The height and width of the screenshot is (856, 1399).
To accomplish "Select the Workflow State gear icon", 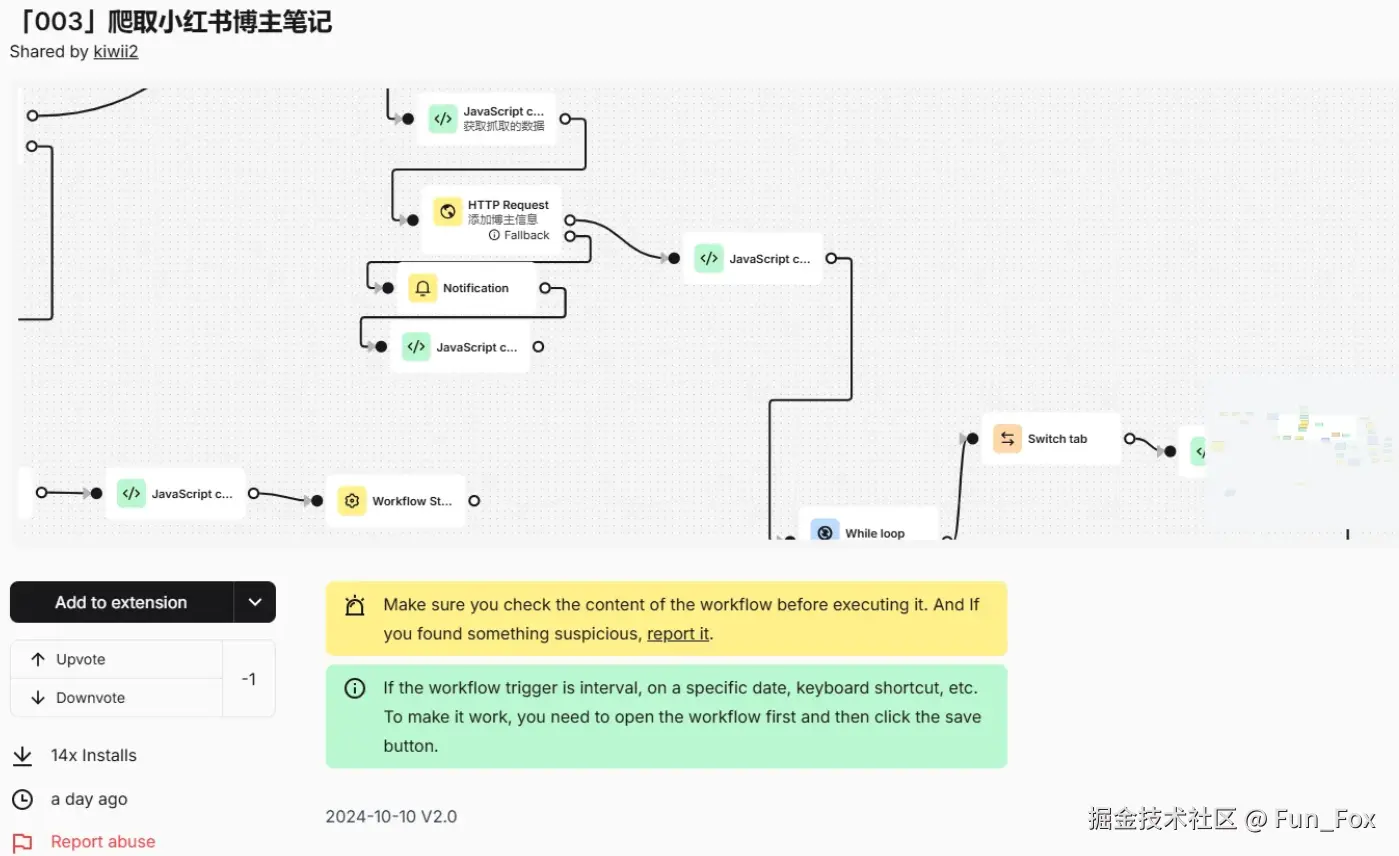I will point(352,501).
